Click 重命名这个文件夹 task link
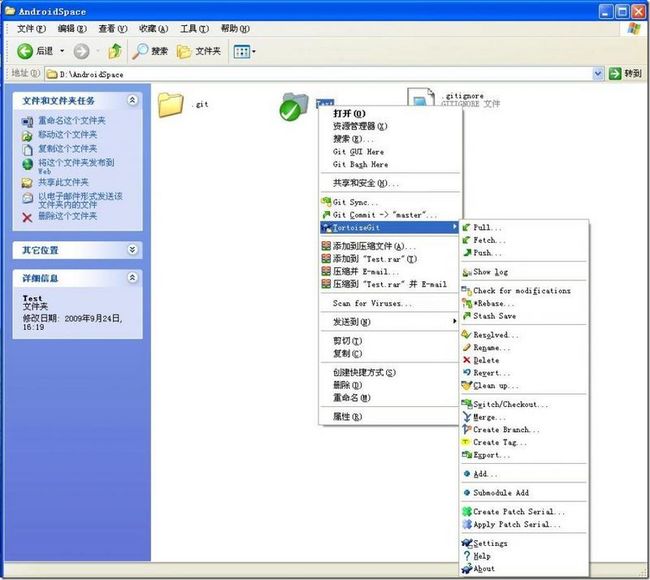Image resolution: width=650 pixels, height=580 pixels. 72,121
